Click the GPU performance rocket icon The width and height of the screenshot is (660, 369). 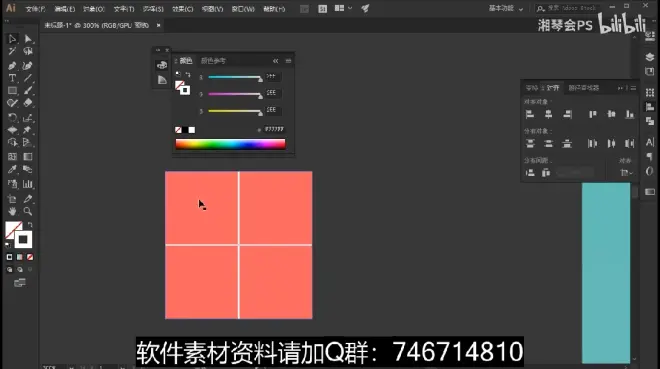click(x=365, y=8)
